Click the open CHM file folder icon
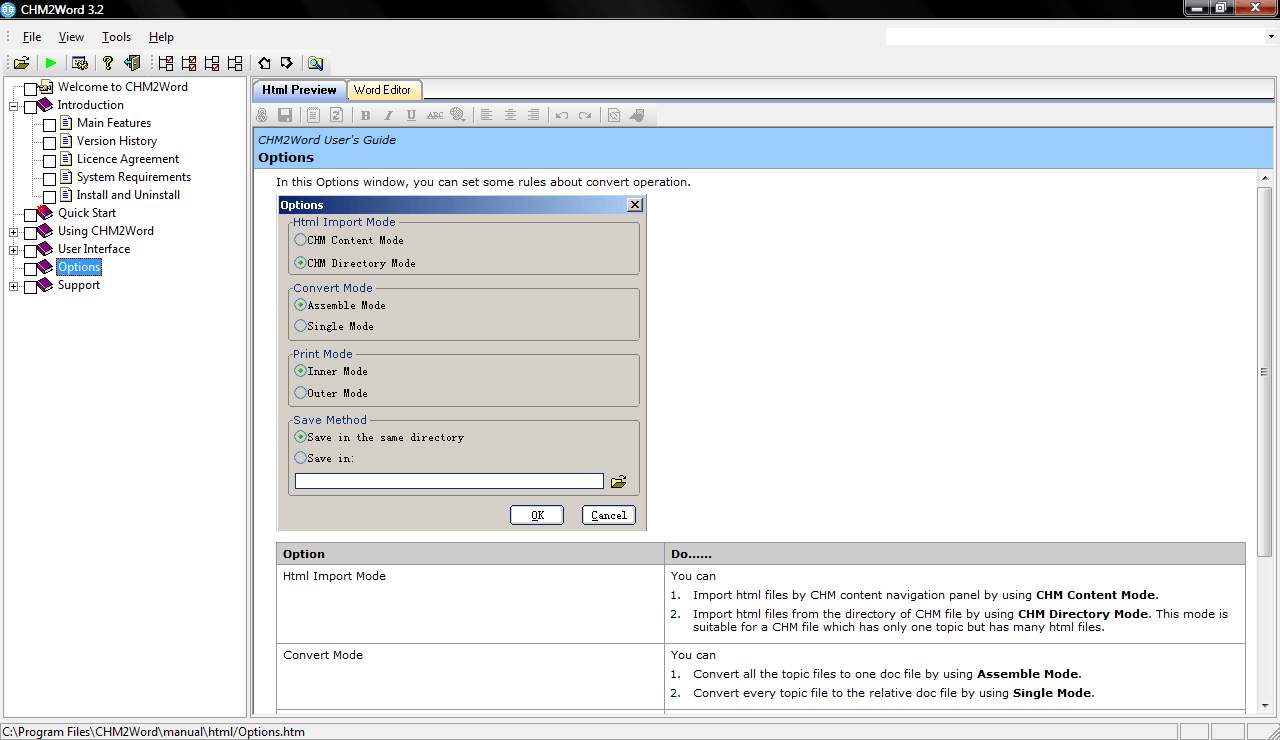Viewport: 1280px width, 740px height. click(21, 63)
